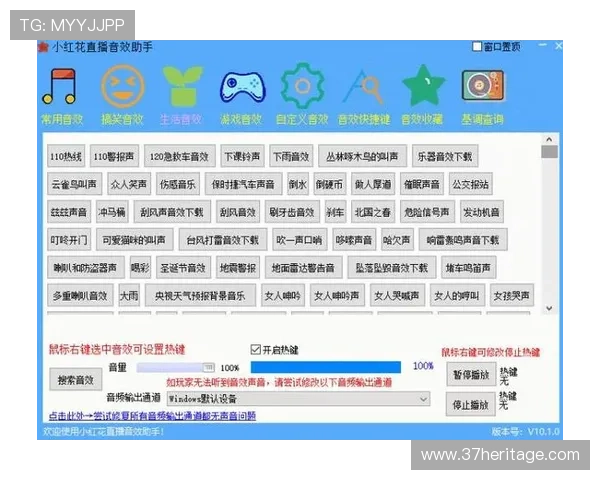Play the 伤感音乐 sound effect
This screenshot has width=600, height=480.
coord(178,184)
